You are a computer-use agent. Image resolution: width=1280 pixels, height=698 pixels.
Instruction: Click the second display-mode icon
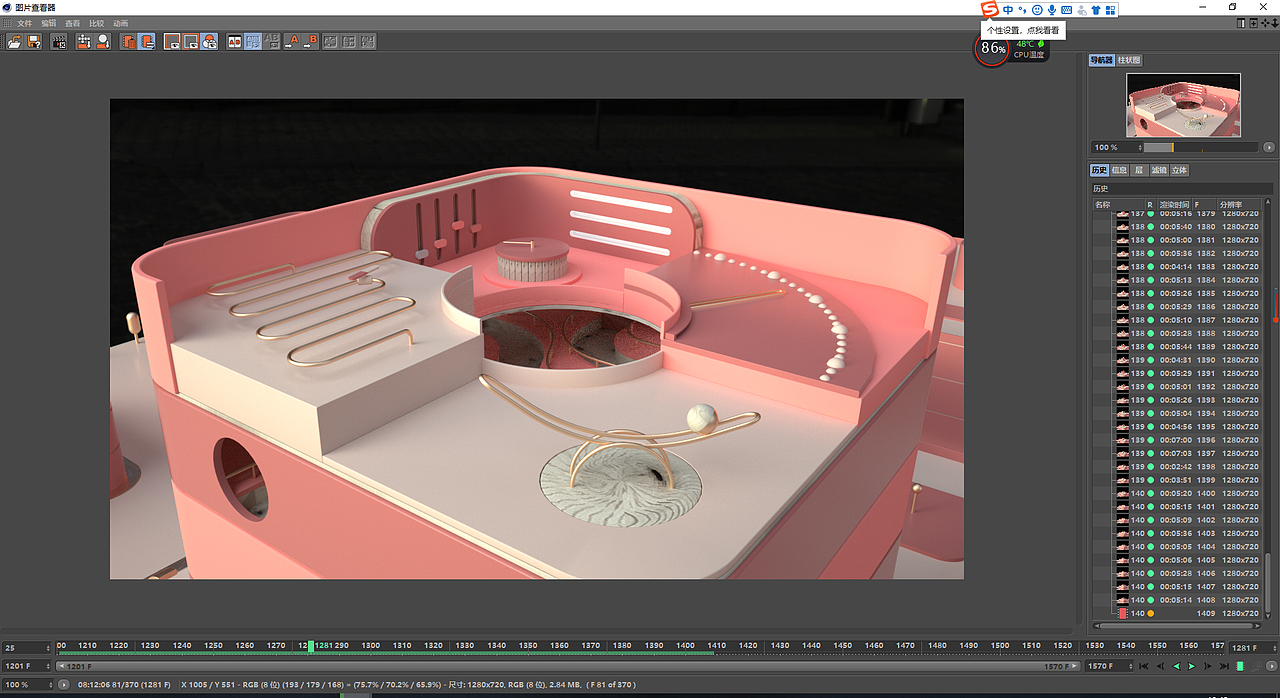pos(190,42)
